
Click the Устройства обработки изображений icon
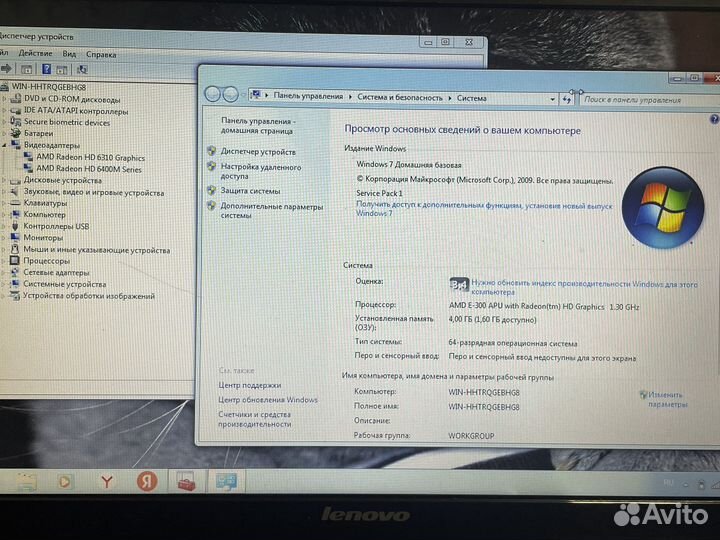(15, 296)
